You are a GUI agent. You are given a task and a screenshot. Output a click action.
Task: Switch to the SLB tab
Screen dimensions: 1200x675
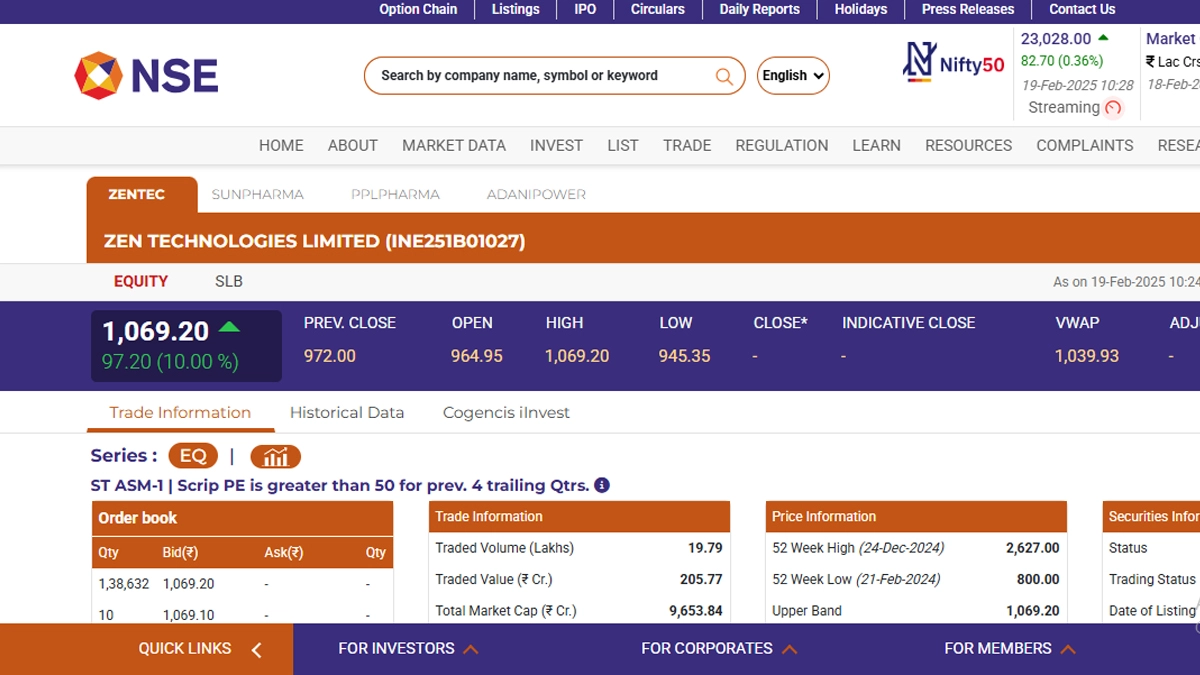click(x=229, y=281)
